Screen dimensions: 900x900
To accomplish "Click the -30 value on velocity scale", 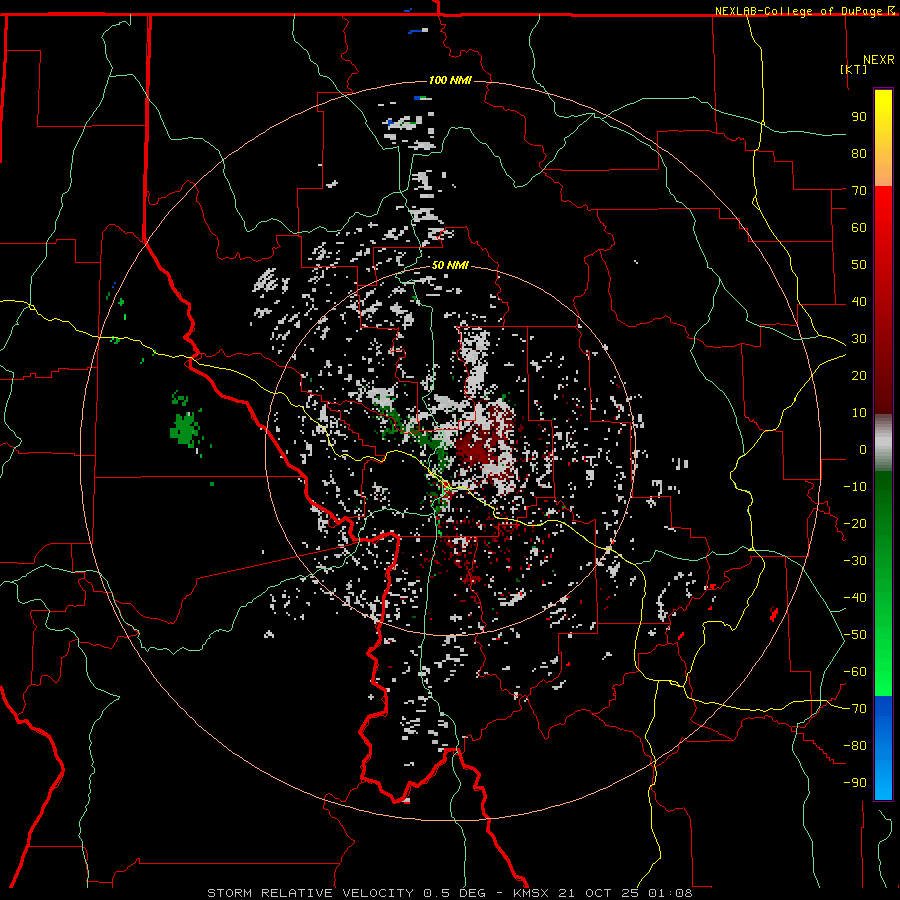I will coord(855,561).
